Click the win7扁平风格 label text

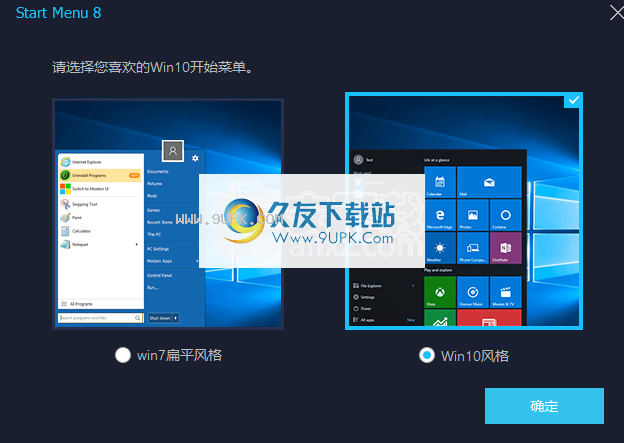[x=179, y=355]
